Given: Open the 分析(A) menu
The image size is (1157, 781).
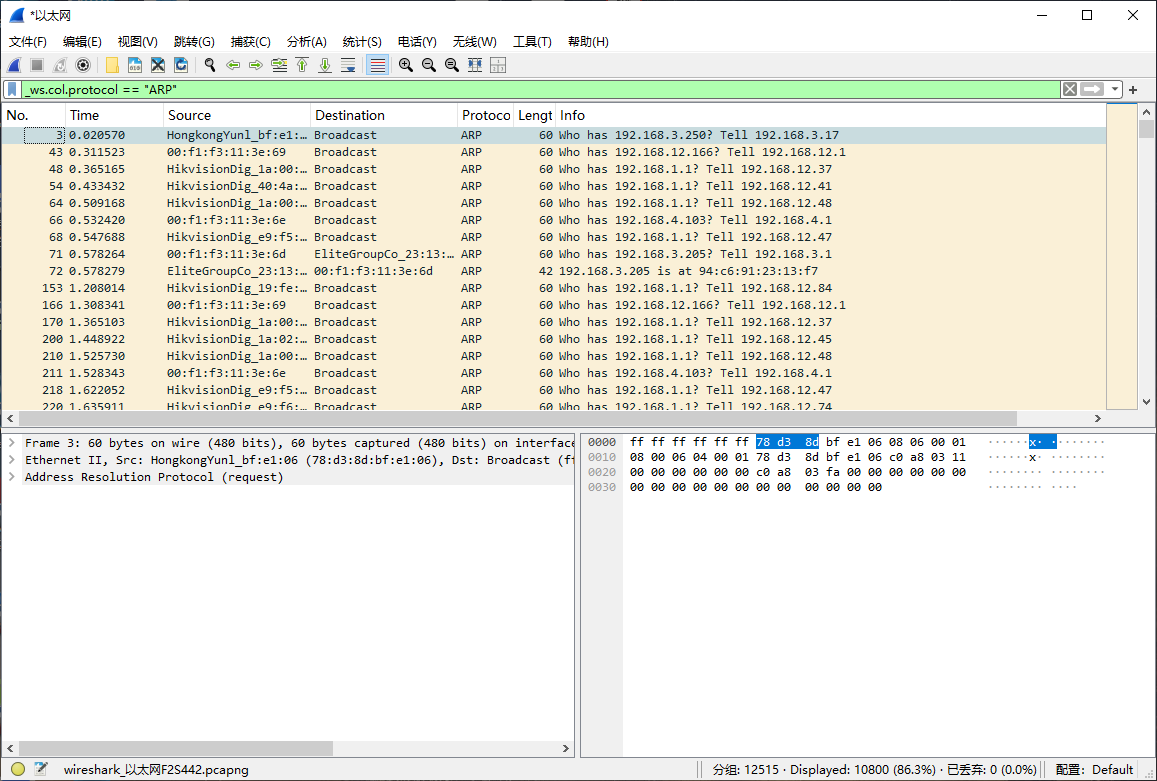Looking at the screenshot, I should click(306, 41).
